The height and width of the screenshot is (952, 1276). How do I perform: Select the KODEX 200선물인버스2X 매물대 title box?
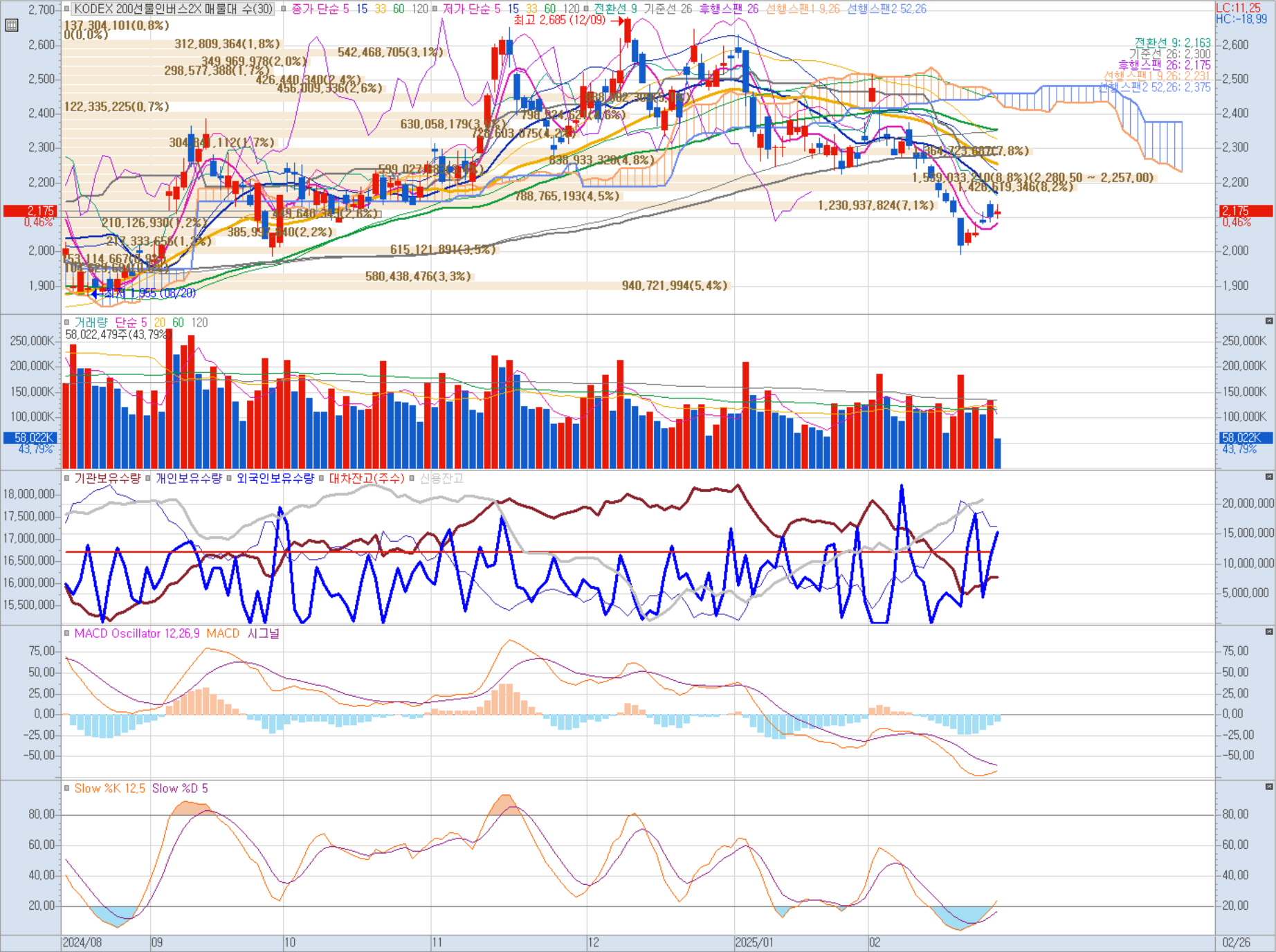point(173,9)
